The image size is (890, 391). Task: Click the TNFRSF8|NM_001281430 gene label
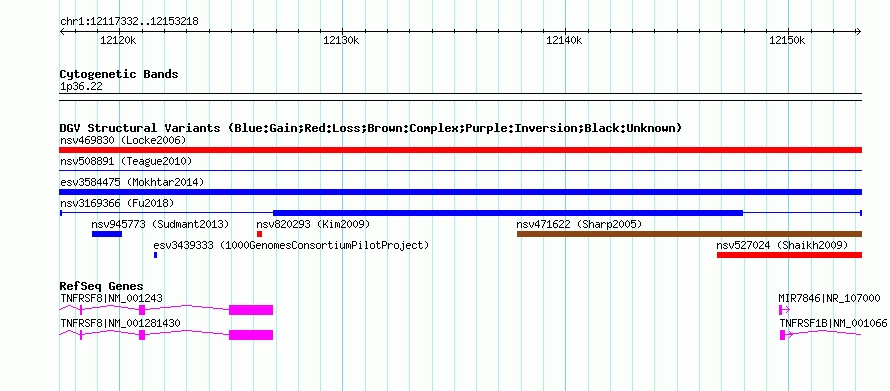click(x=120, y=323)
